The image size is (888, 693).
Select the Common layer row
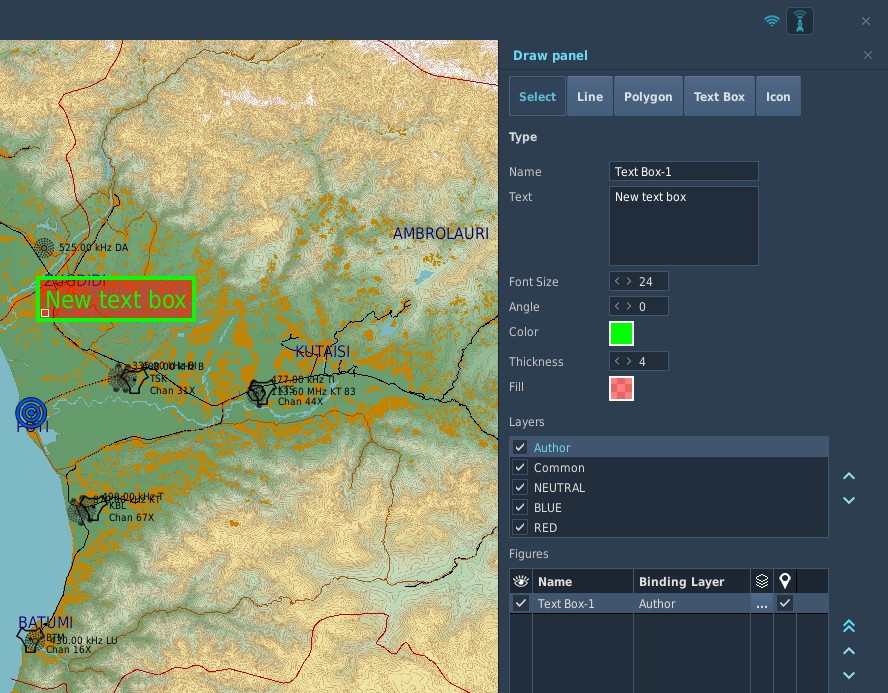click(x=669, y=468)
